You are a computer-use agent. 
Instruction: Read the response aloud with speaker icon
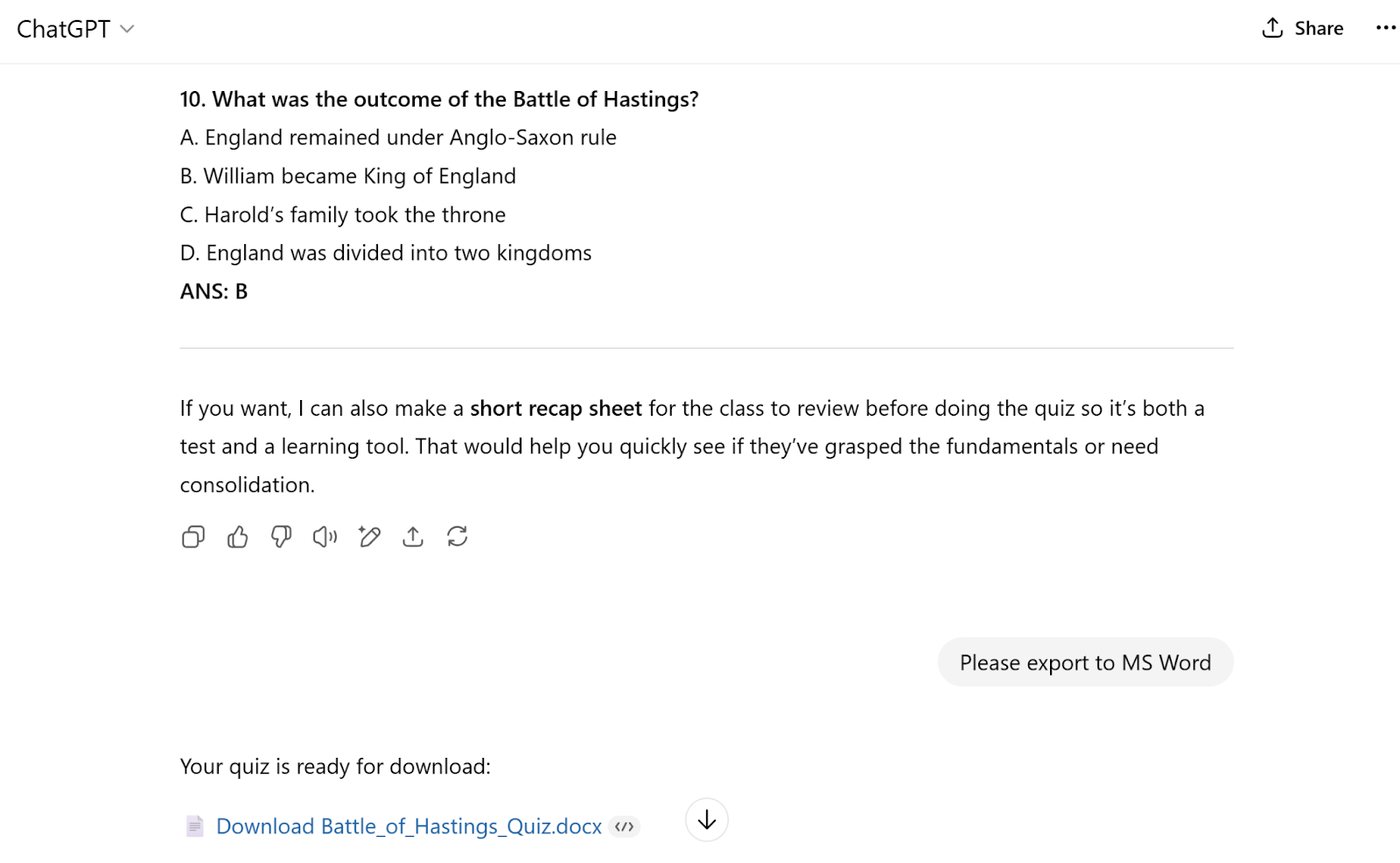325,537
